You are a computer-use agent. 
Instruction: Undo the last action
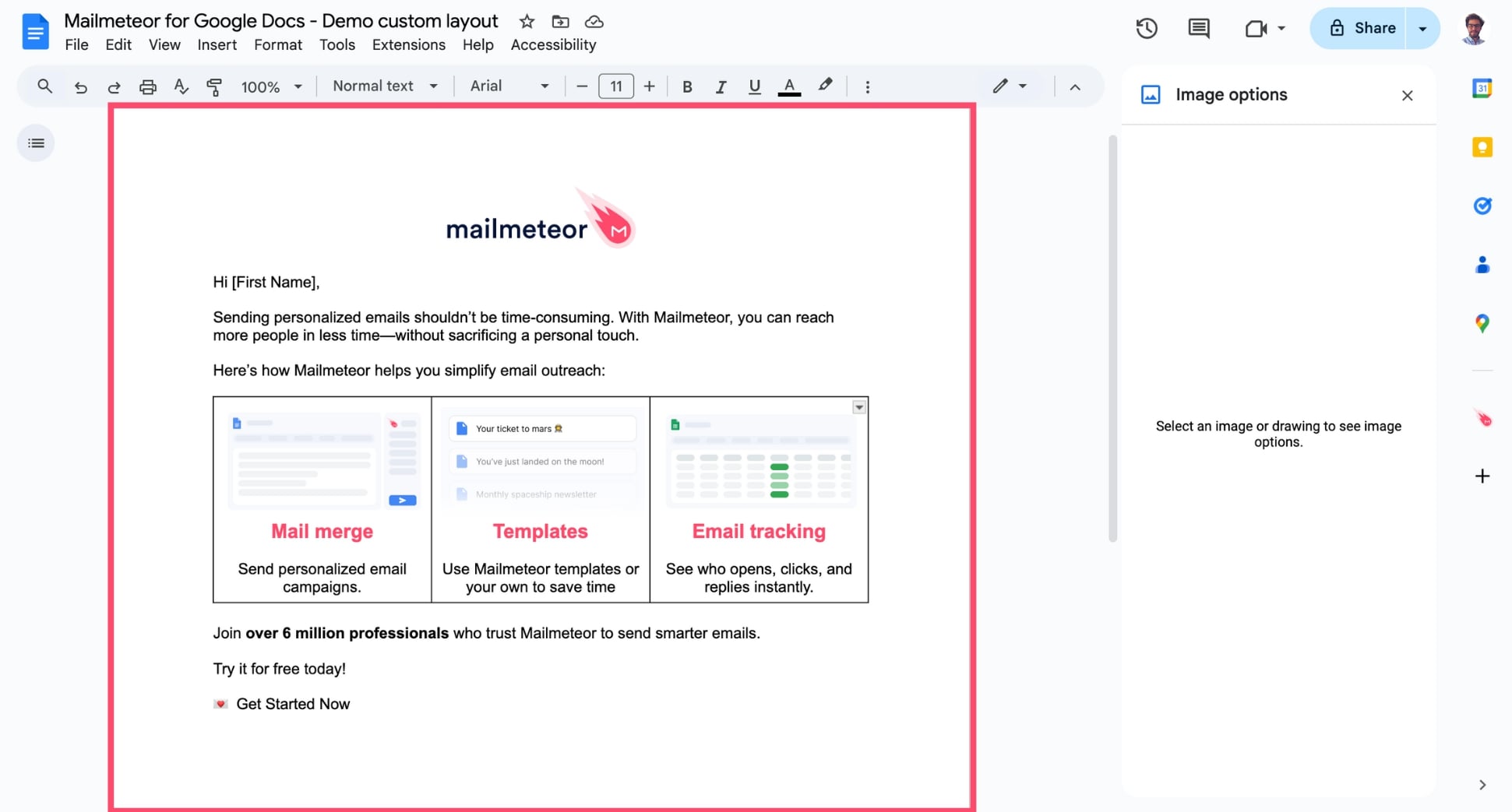[80, 86]
